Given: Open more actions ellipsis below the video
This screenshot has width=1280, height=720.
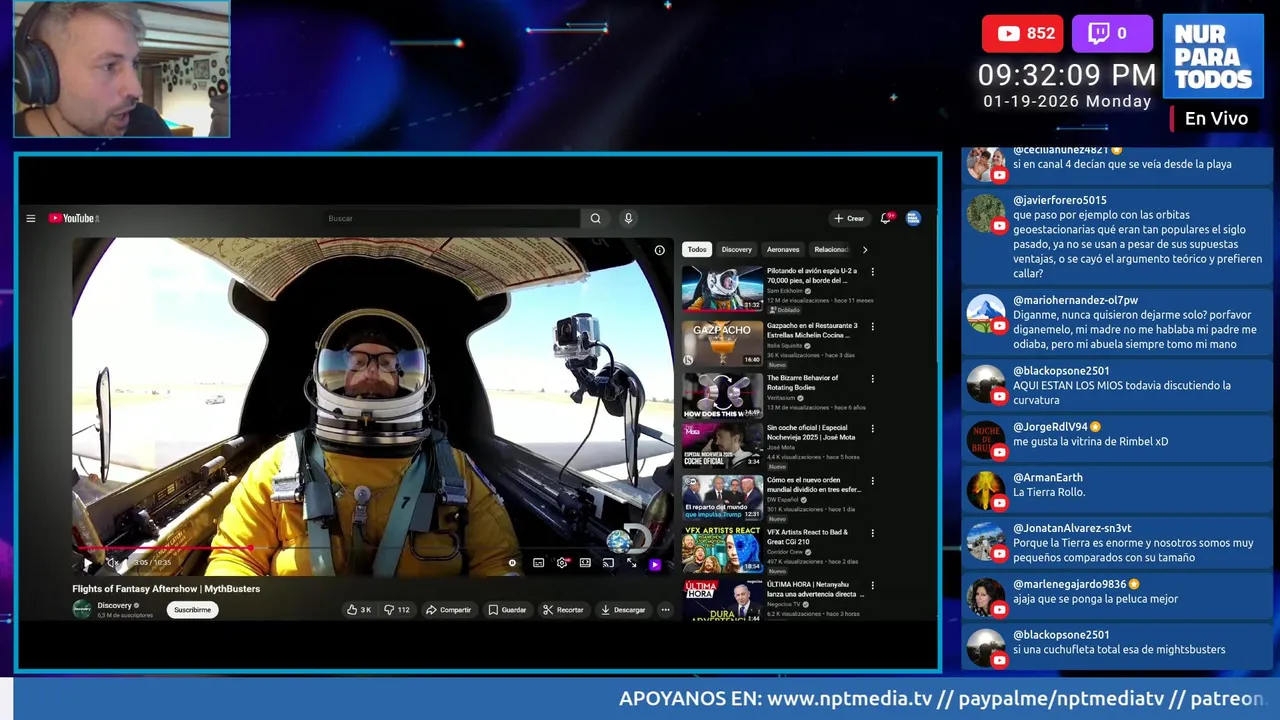Looking at the screenshot, I should click(665, 610).
